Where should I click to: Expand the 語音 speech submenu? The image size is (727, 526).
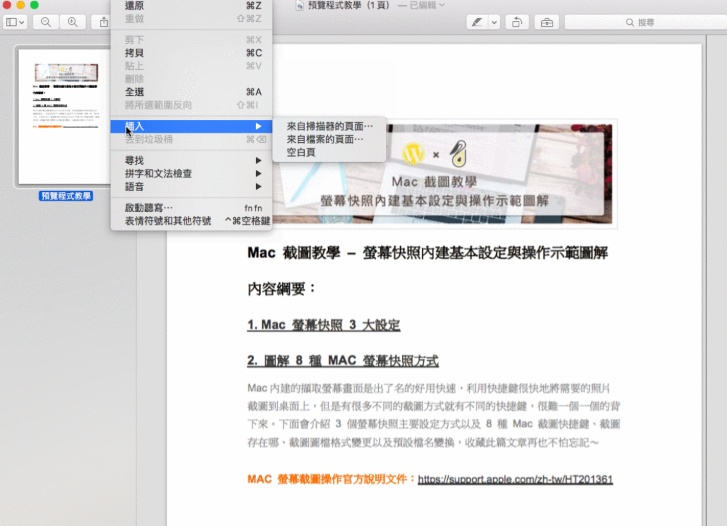tap(191, 186)
